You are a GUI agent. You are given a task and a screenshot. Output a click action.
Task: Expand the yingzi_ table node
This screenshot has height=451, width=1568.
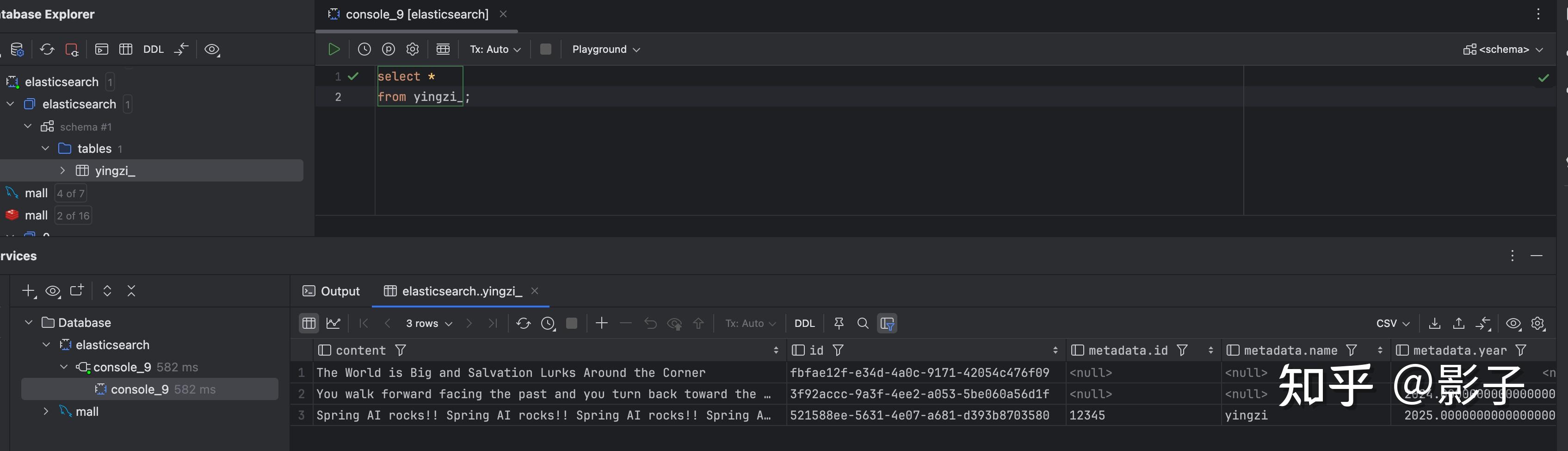point(63,171)
